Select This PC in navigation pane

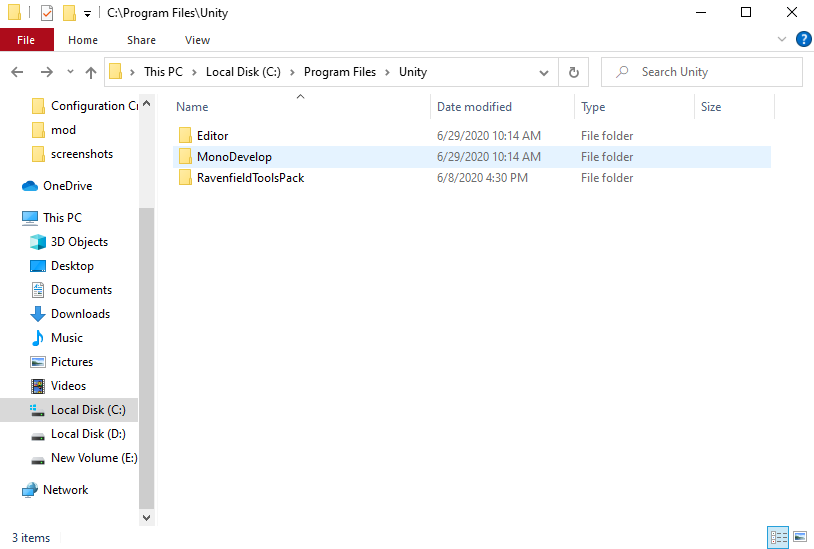click(x=52, y=218)
